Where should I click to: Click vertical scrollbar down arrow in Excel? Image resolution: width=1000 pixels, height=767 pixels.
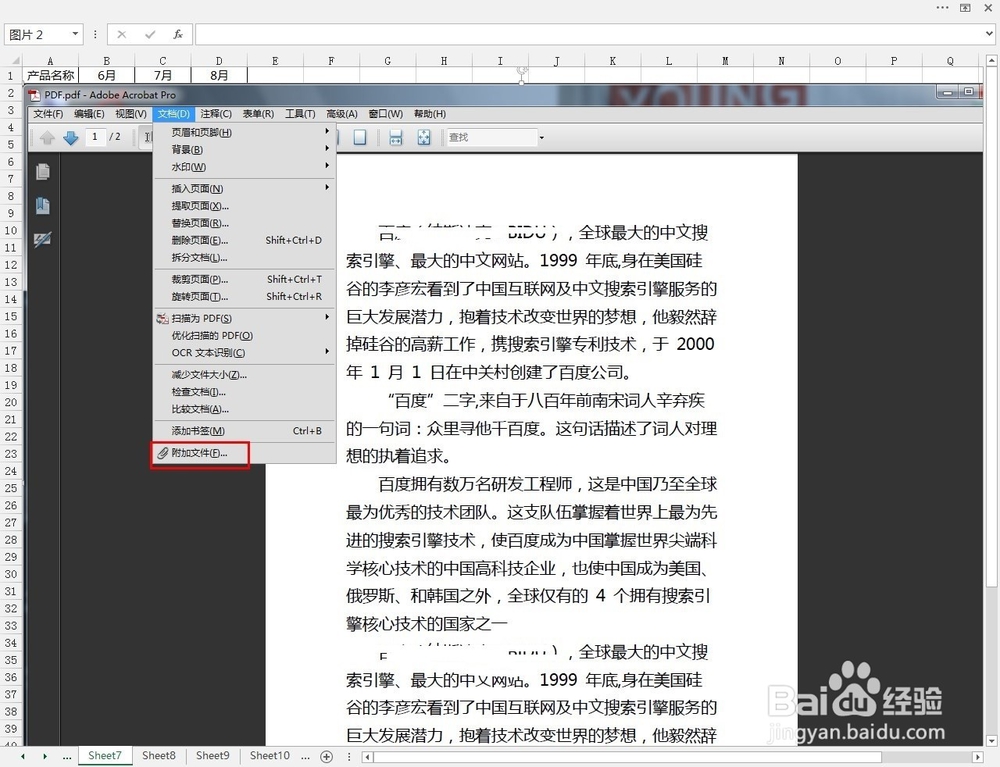pyautogui.click(x=992, y=740)
